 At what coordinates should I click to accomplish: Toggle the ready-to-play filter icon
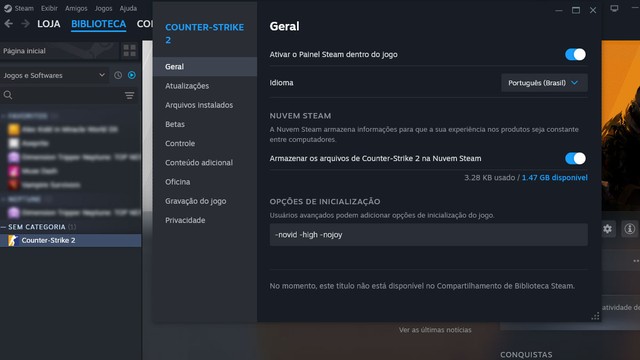131,75
